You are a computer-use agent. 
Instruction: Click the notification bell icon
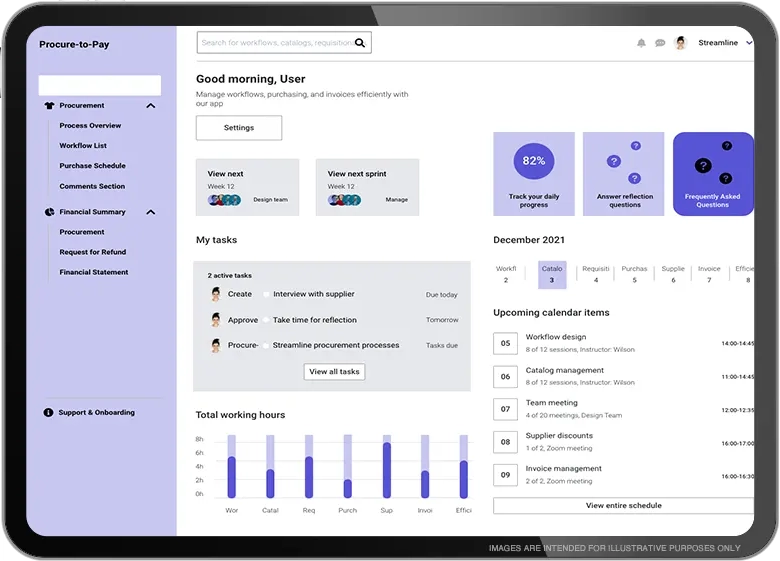641,43
